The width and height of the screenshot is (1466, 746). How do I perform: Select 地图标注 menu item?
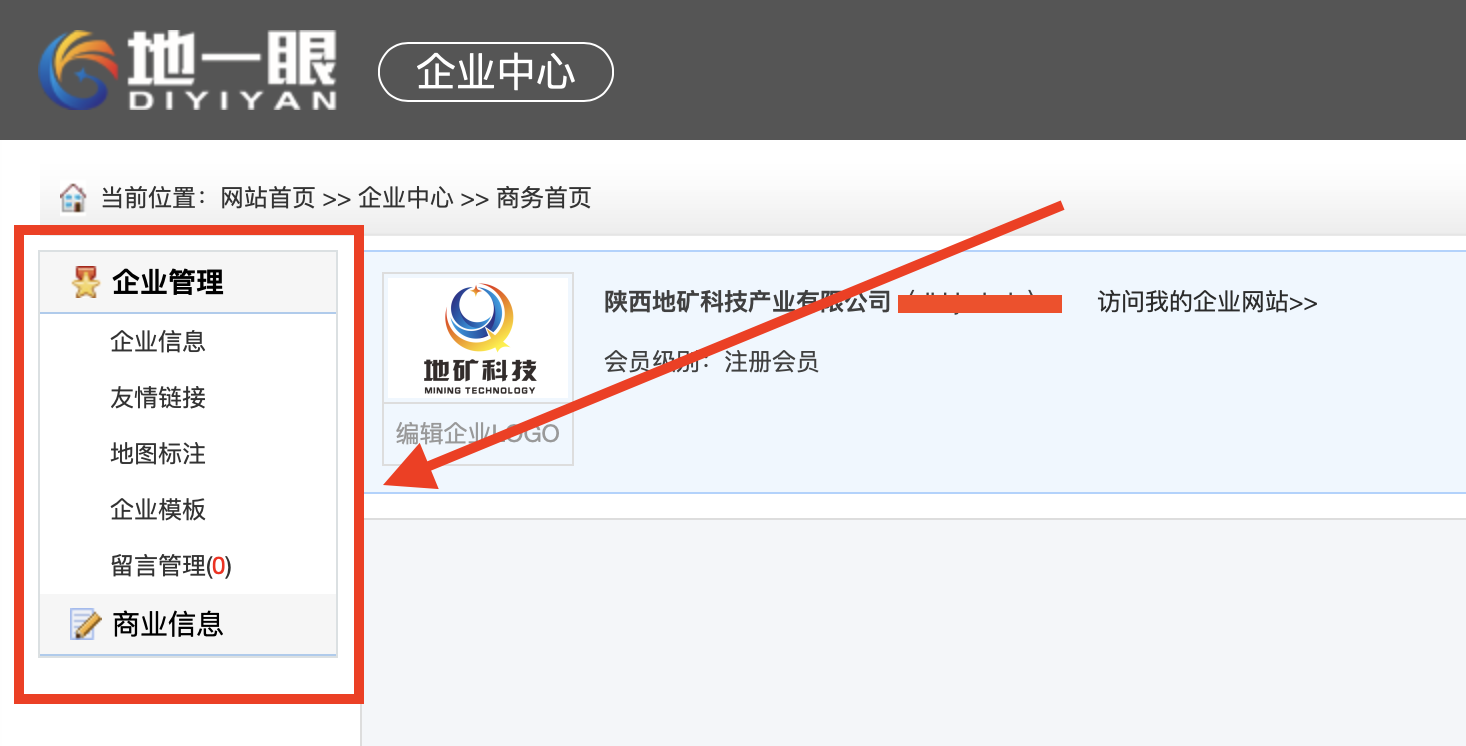158,454
